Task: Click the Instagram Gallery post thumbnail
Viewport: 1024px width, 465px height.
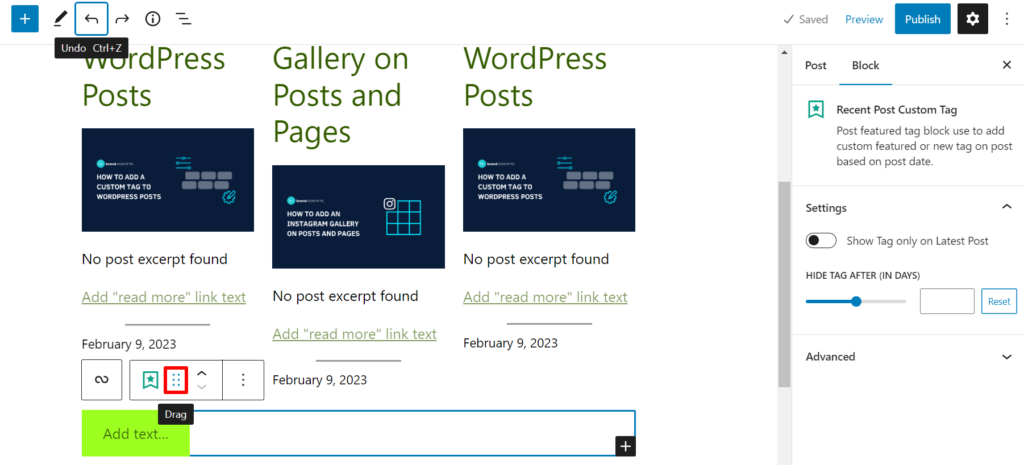Action: click(x=359, y=216)
